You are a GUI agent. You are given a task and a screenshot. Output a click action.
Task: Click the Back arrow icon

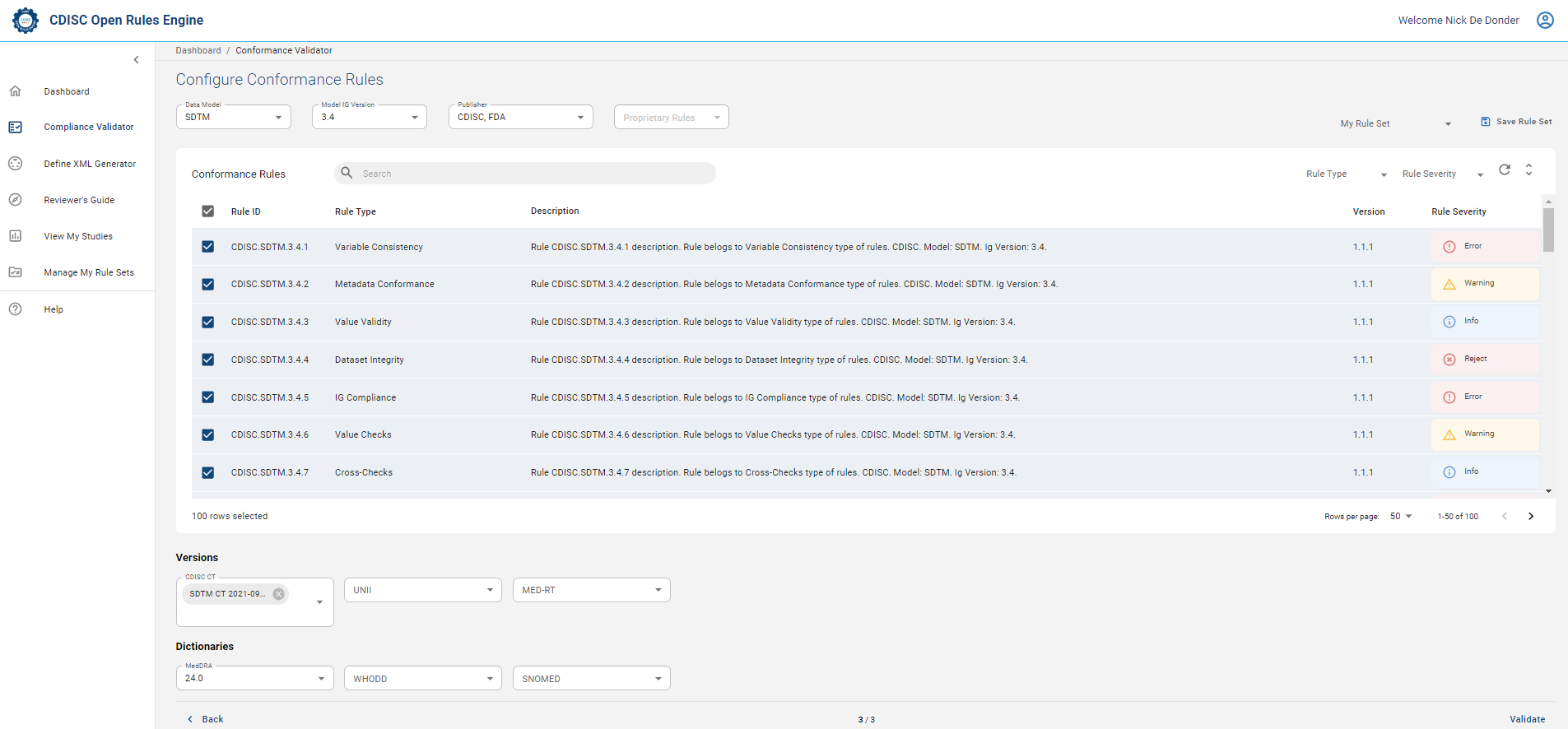point(190,719)
